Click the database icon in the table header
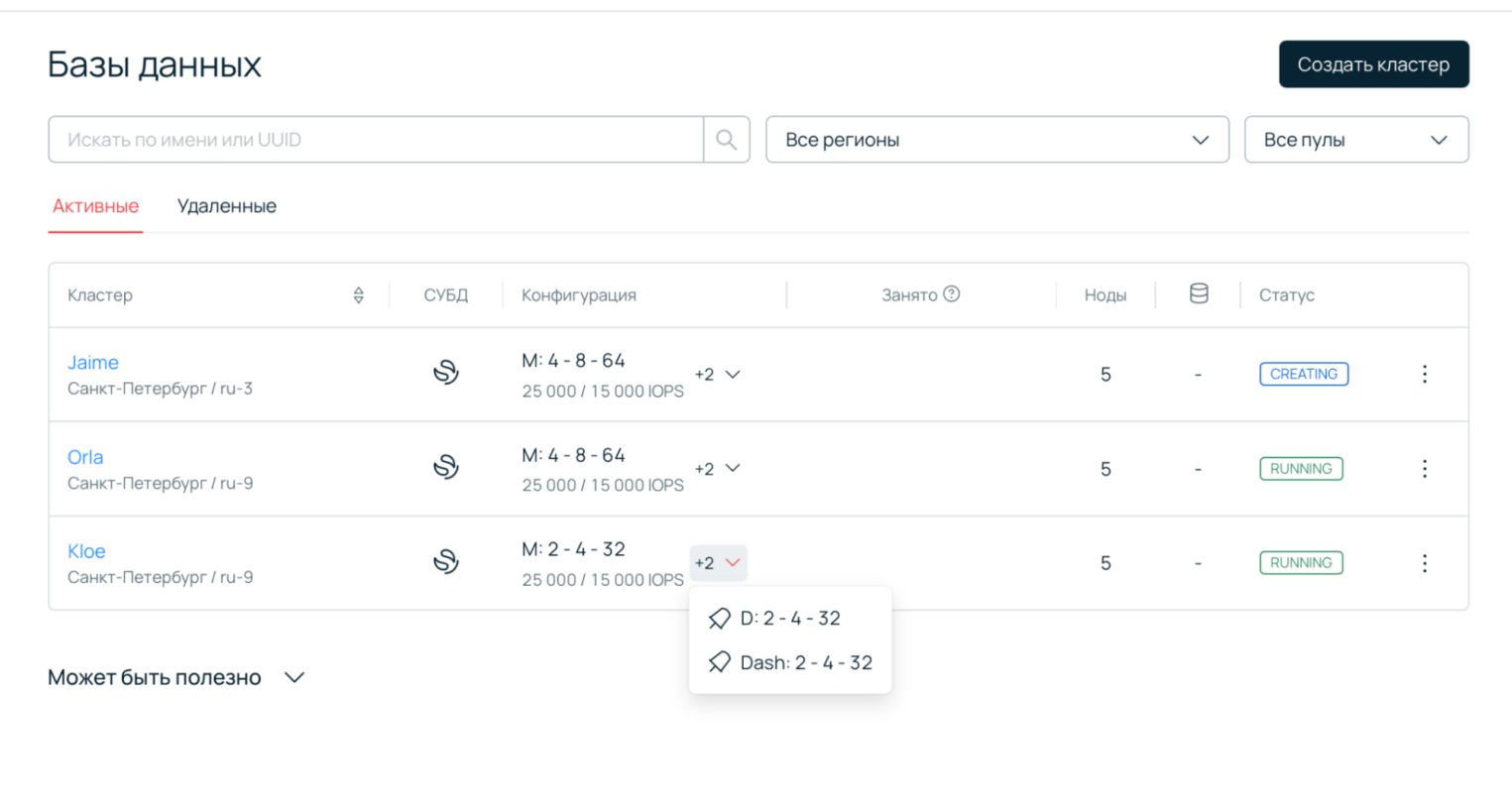The width and height of the screenshot is (1512, 812). (1199, 292)
